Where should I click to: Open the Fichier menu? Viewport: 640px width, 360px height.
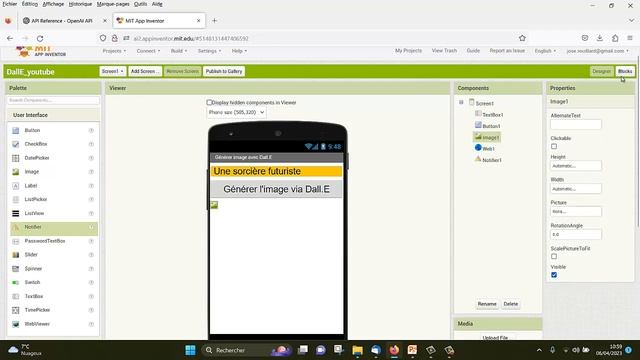pos(10,4)
